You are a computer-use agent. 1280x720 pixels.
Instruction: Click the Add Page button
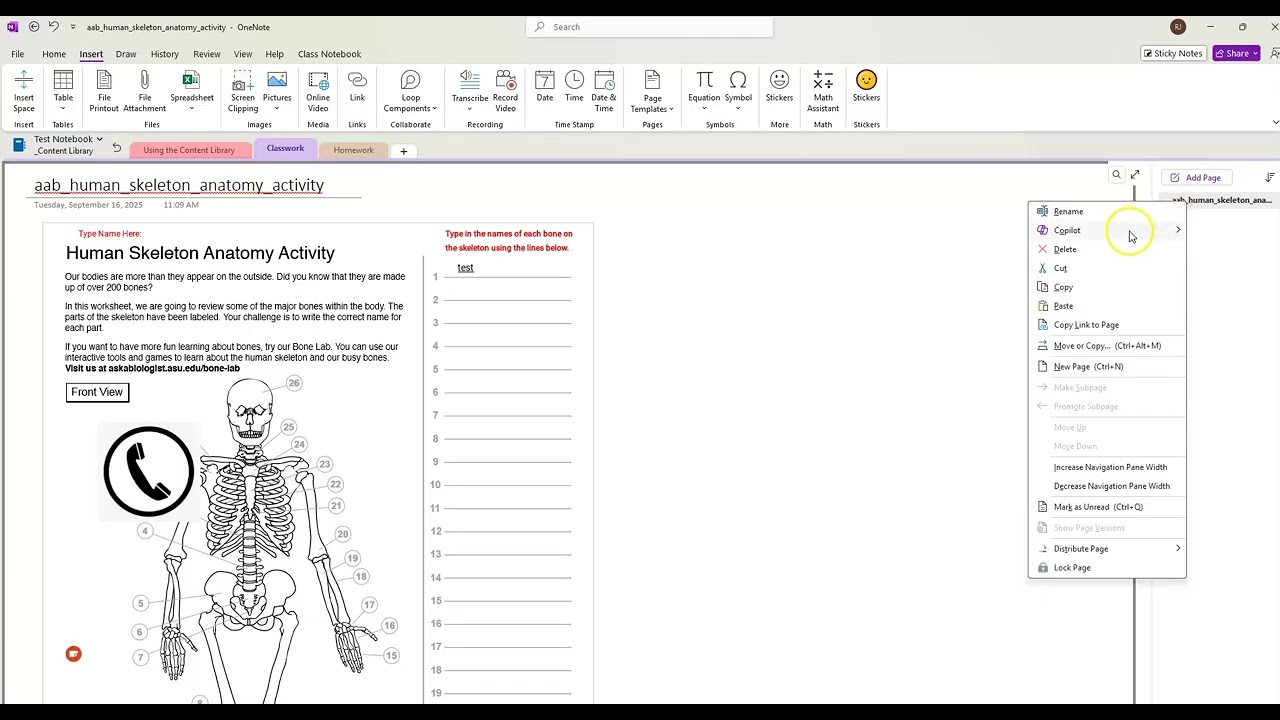[1196, 178]
